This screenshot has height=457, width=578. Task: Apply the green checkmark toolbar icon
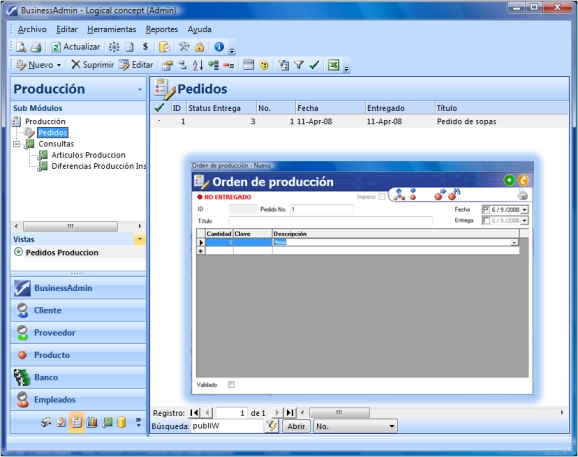tap(314, 65)
